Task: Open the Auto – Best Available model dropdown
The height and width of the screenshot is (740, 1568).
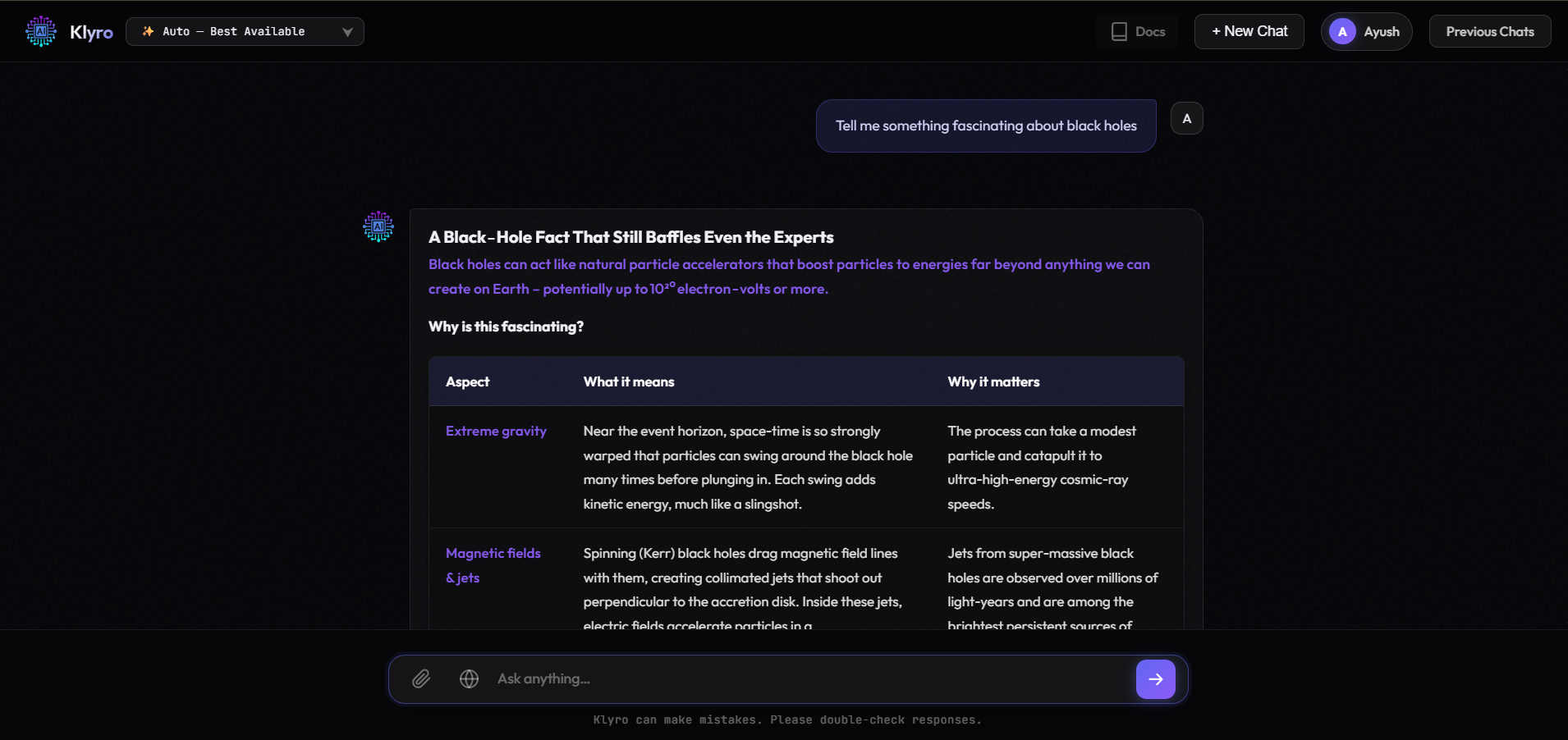Action: pos(245,31)
